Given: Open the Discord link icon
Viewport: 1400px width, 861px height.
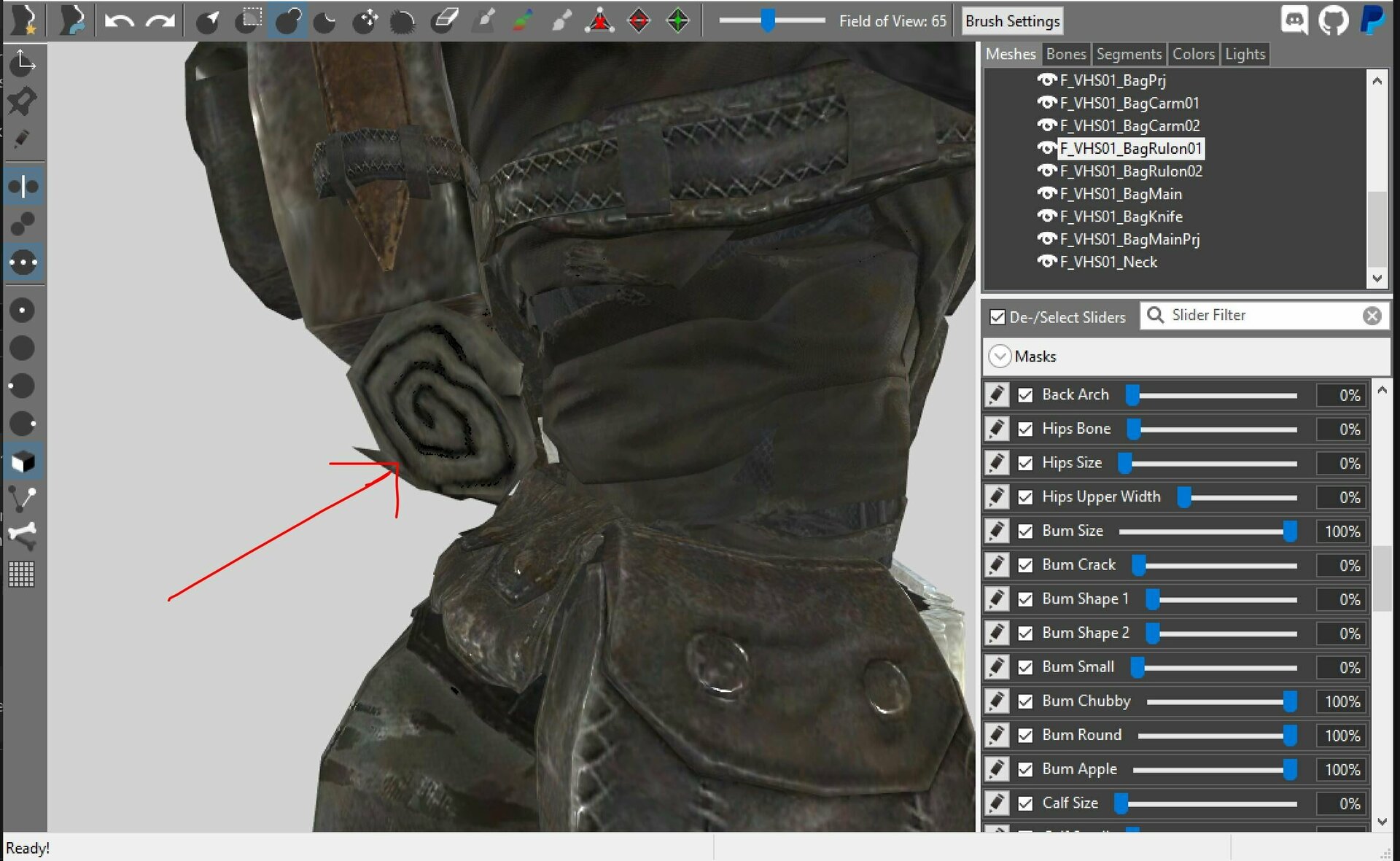Looking at the screenshot, I should [1294, 20].
